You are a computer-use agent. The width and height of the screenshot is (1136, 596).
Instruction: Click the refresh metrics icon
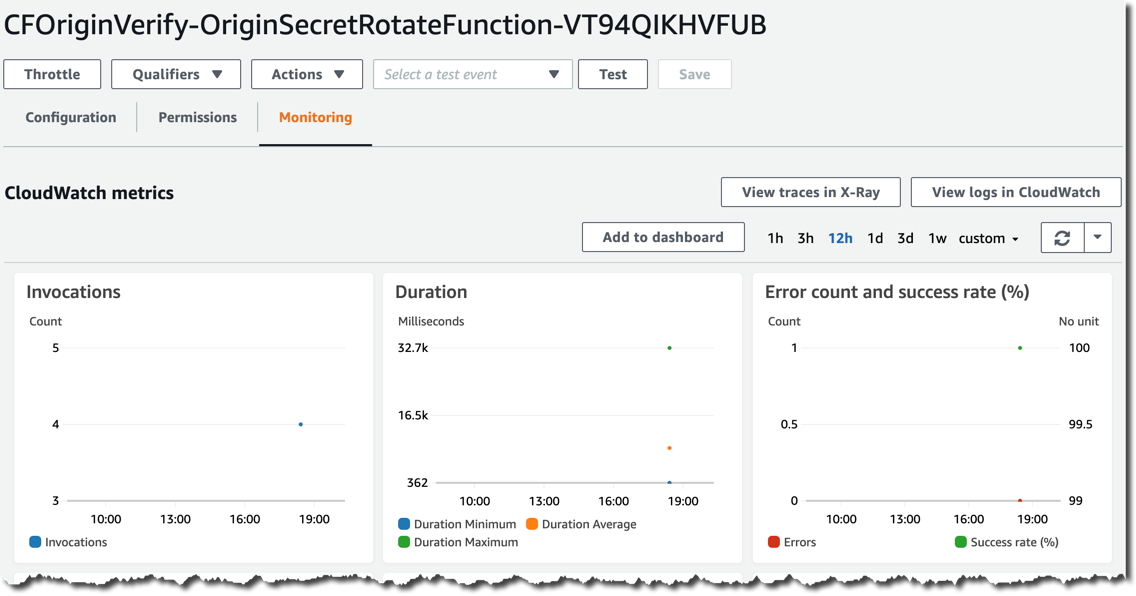[x=1062, y=237]
